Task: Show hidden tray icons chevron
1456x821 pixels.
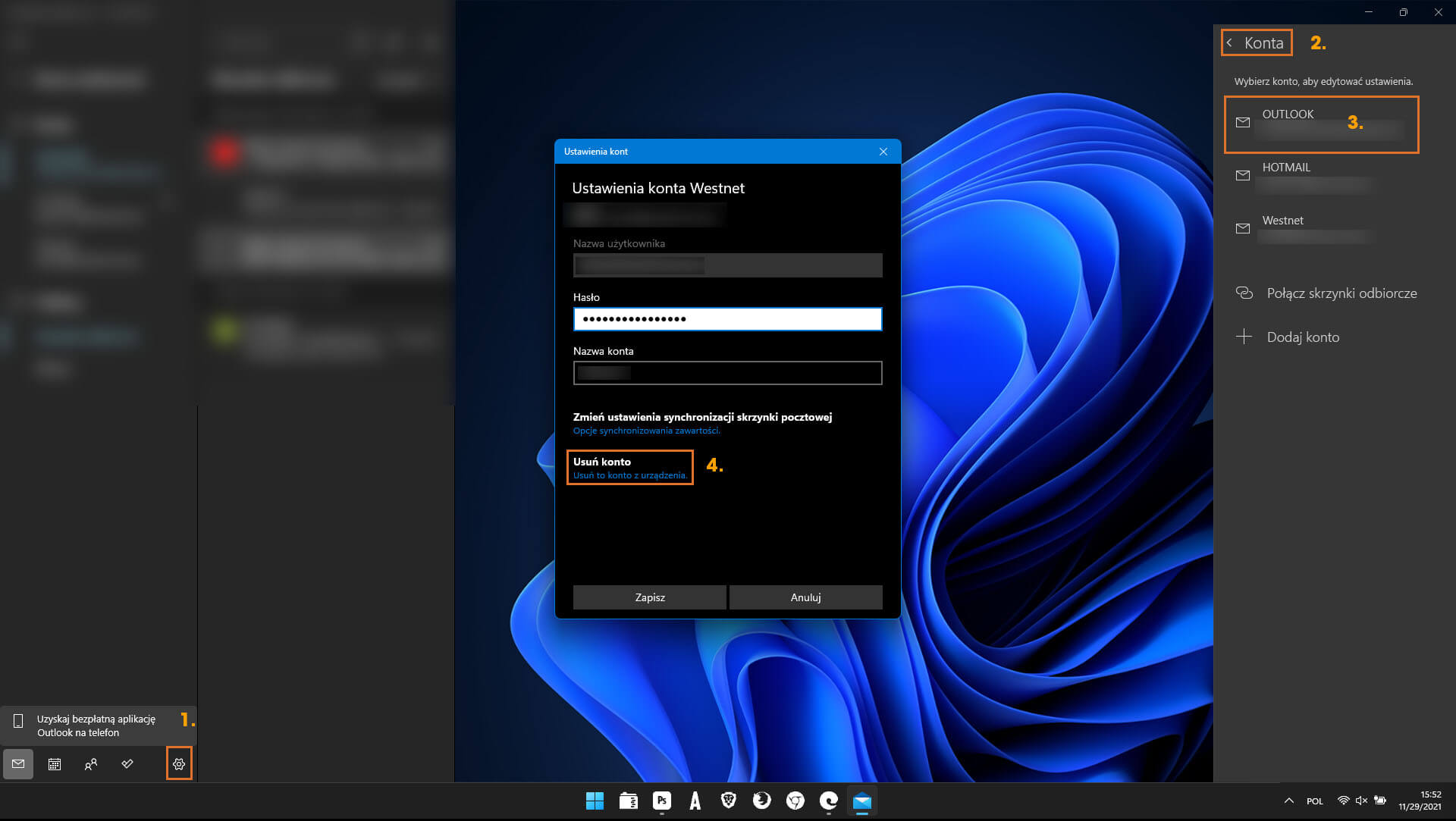Action: pyautogui.click(x=1288, y=801)
